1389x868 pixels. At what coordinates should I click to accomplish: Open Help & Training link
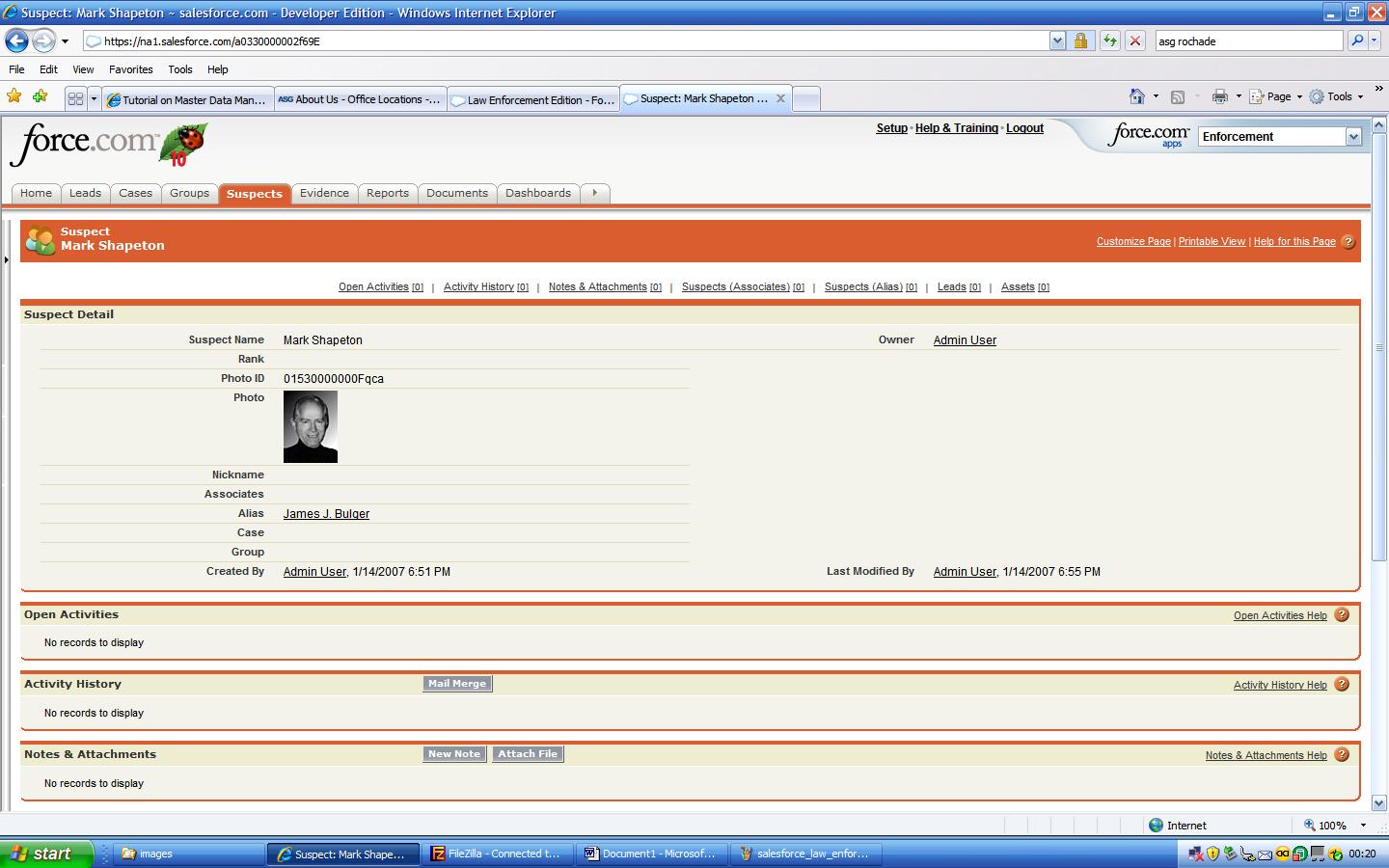pyautogui.click(x=956, y=128)
